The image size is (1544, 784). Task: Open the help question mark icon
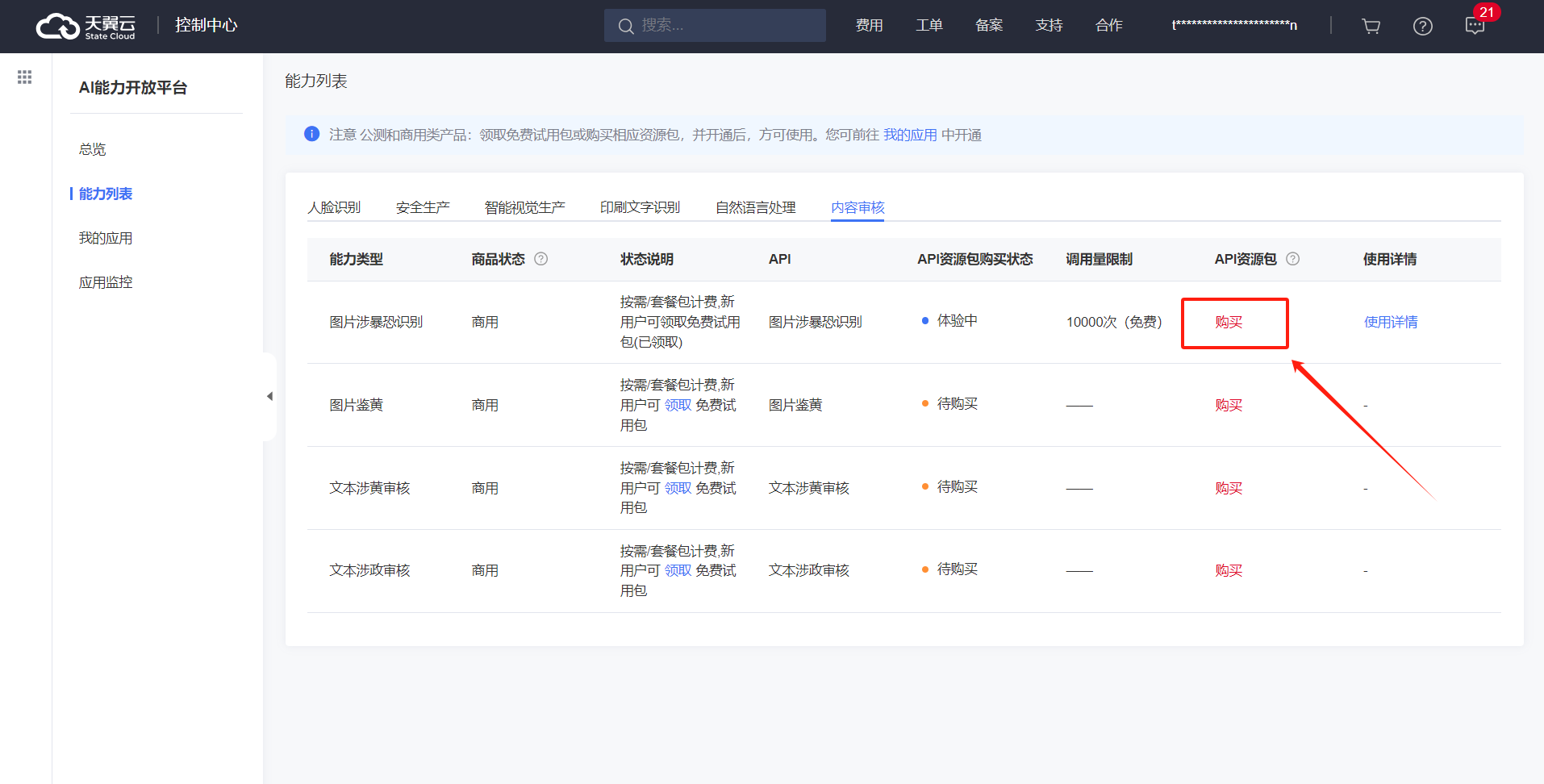click(x=1423, y=26)
